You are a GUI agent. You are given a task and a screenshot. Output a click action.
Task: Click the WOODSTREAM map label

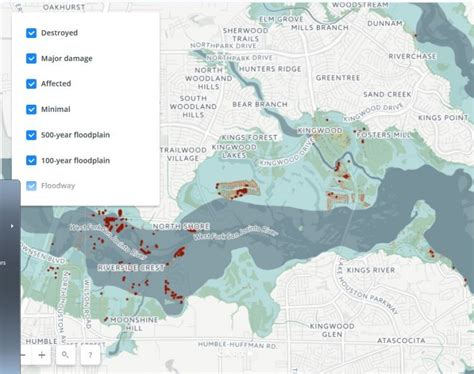point(360,5)
